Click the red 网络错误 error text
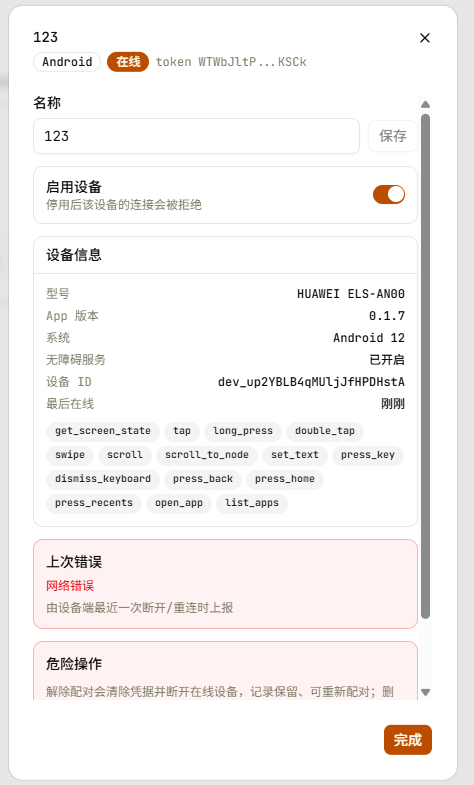Screen dimensions: 474x785 (70, 586)
